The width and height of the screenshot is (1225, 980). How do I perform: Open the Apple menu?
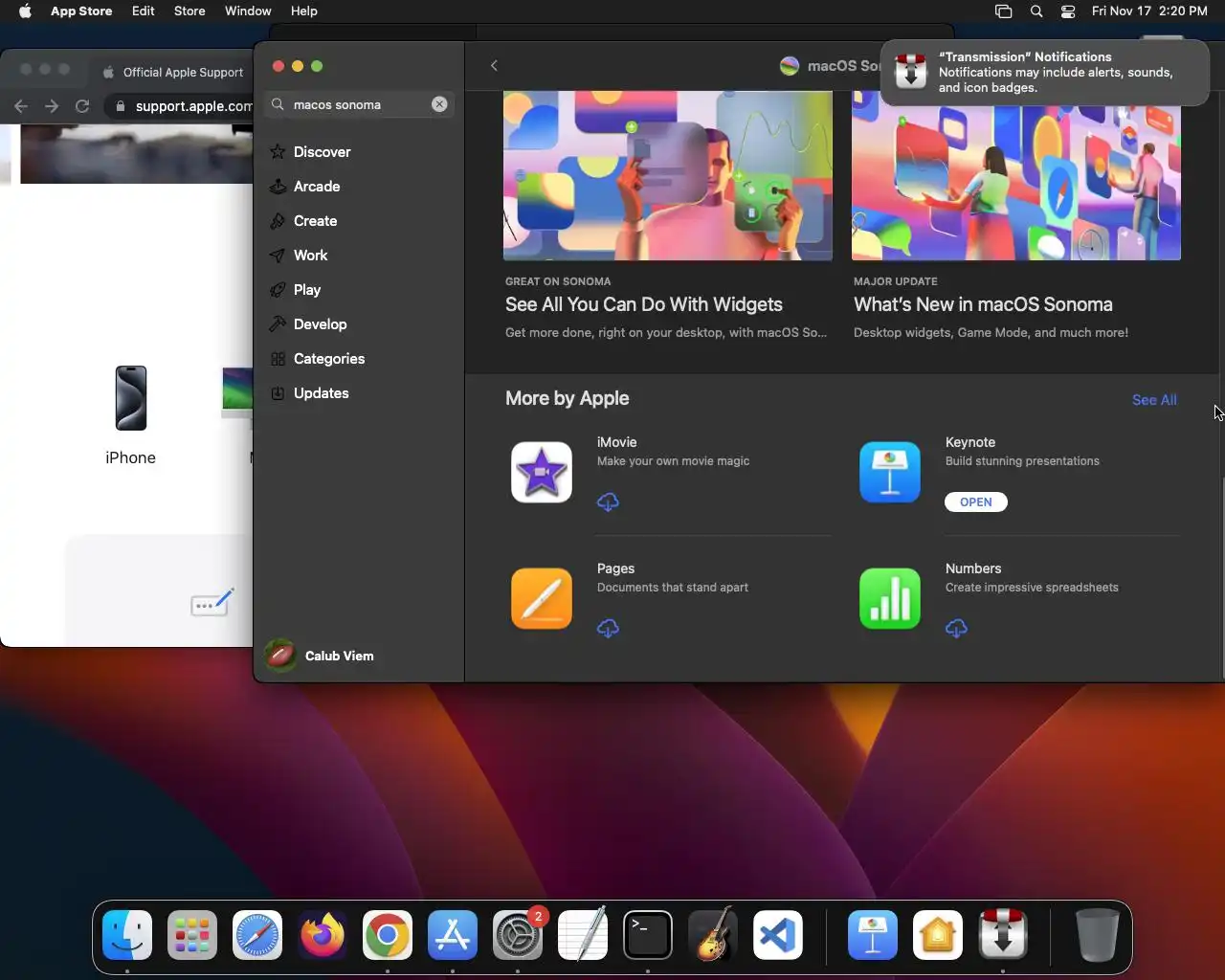[25, 11]
